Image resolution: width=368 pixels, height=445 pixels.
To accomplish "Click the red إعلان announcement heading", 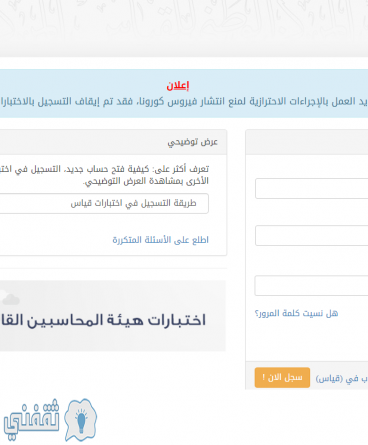I will pyautogui.click(x=178, y=86).
